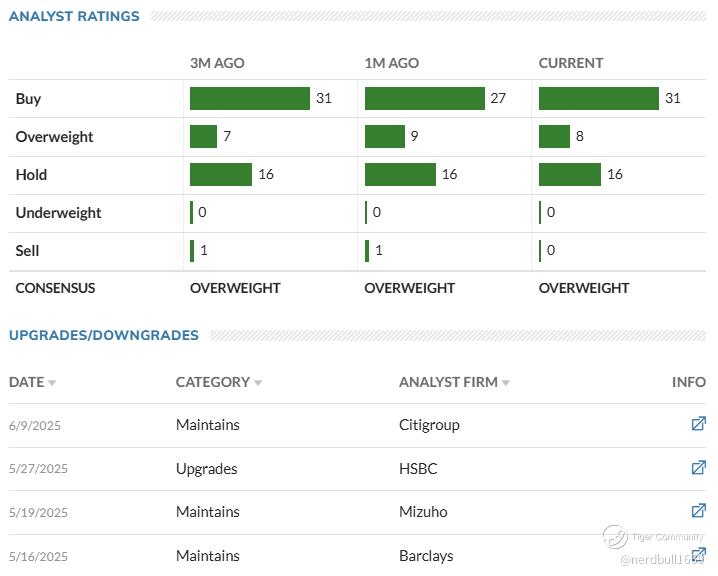718x576 pixels.
Task: Click the 3M AGO column header
Action: tap(217, 63)
